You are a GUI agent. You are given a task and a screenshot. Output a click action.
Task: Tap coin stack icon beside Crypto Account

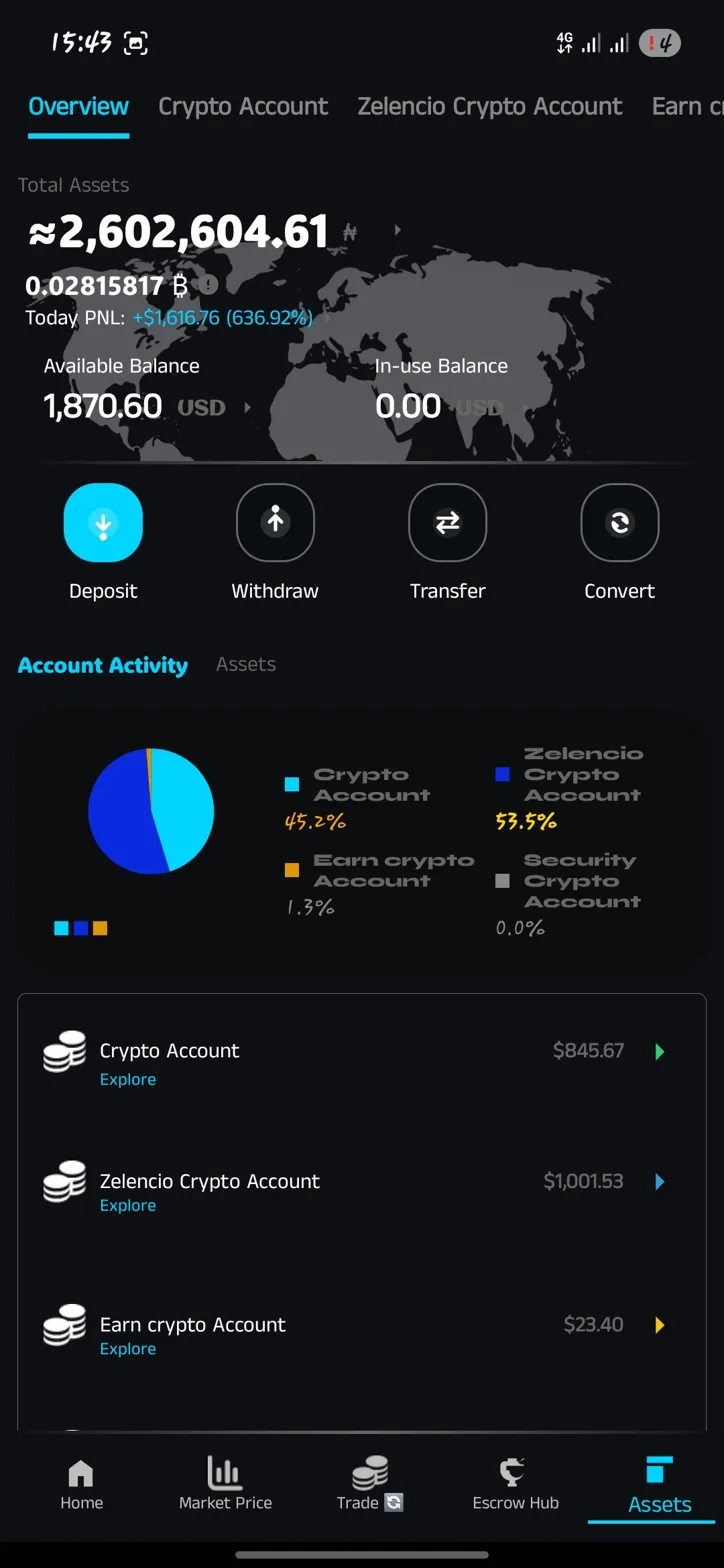64,1053
